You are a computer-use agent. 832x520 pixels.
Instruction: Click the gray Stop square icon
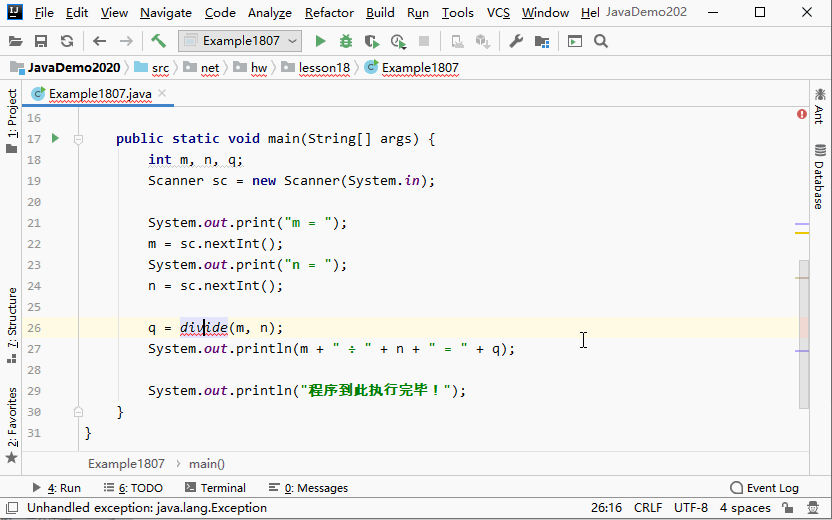(423, 41)
